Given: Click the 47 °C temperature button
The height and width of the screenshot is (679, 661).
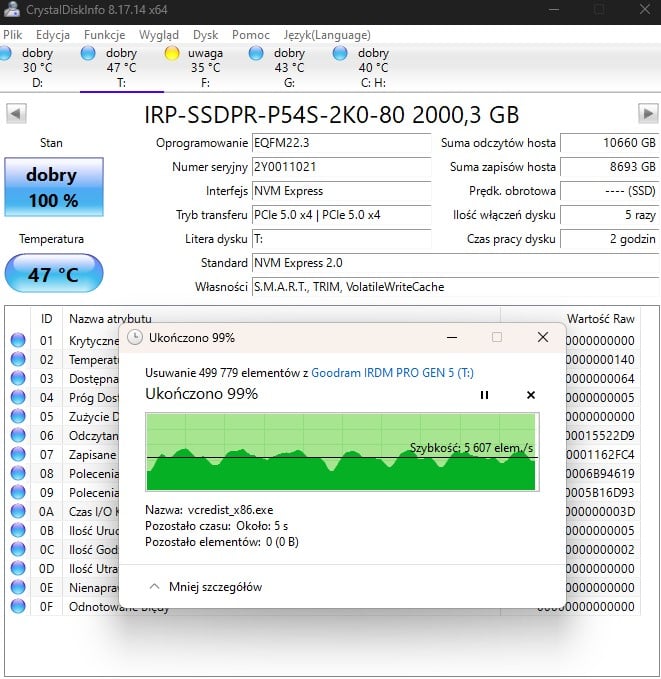Looking at the screenshot, I should point(54,274).
